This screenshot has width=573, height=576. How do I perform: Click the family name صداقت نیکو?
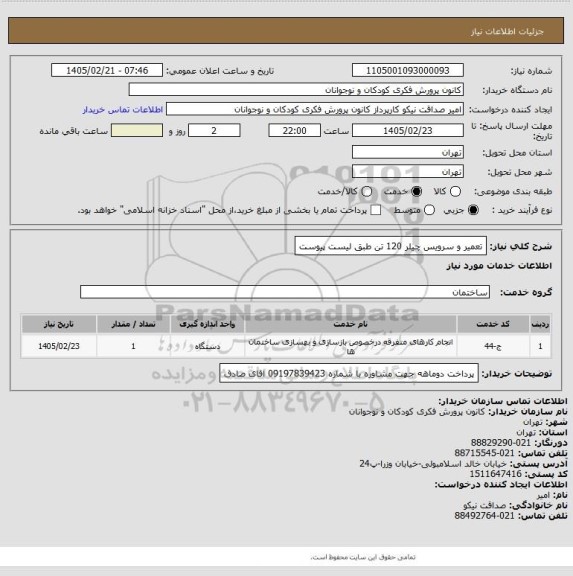pos(484,505)
